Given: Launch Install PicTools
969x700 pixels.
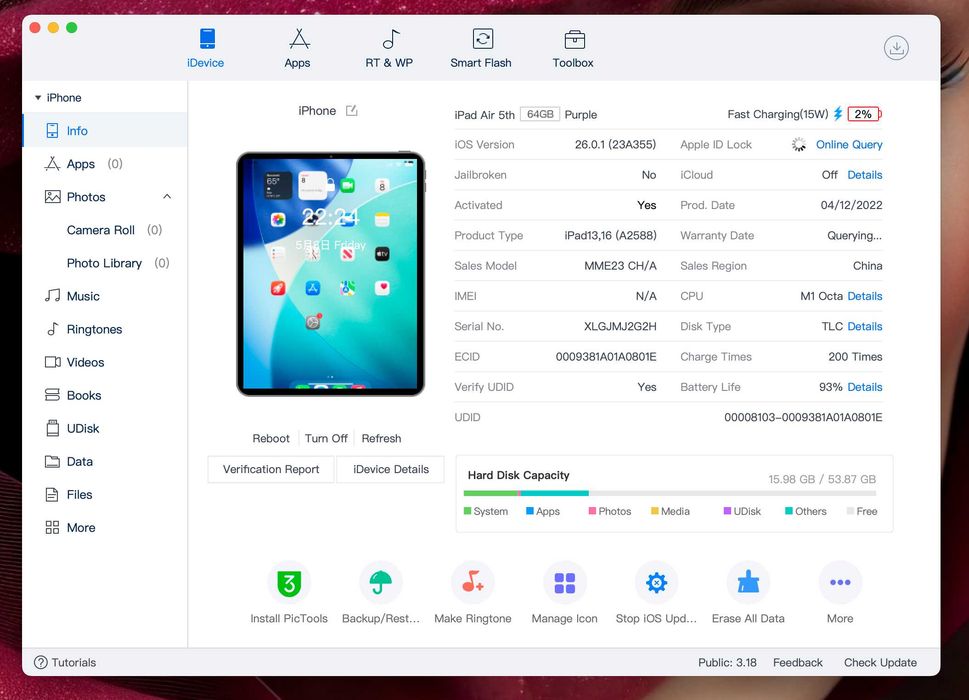Looking at the screenshot, I should 289,593.
